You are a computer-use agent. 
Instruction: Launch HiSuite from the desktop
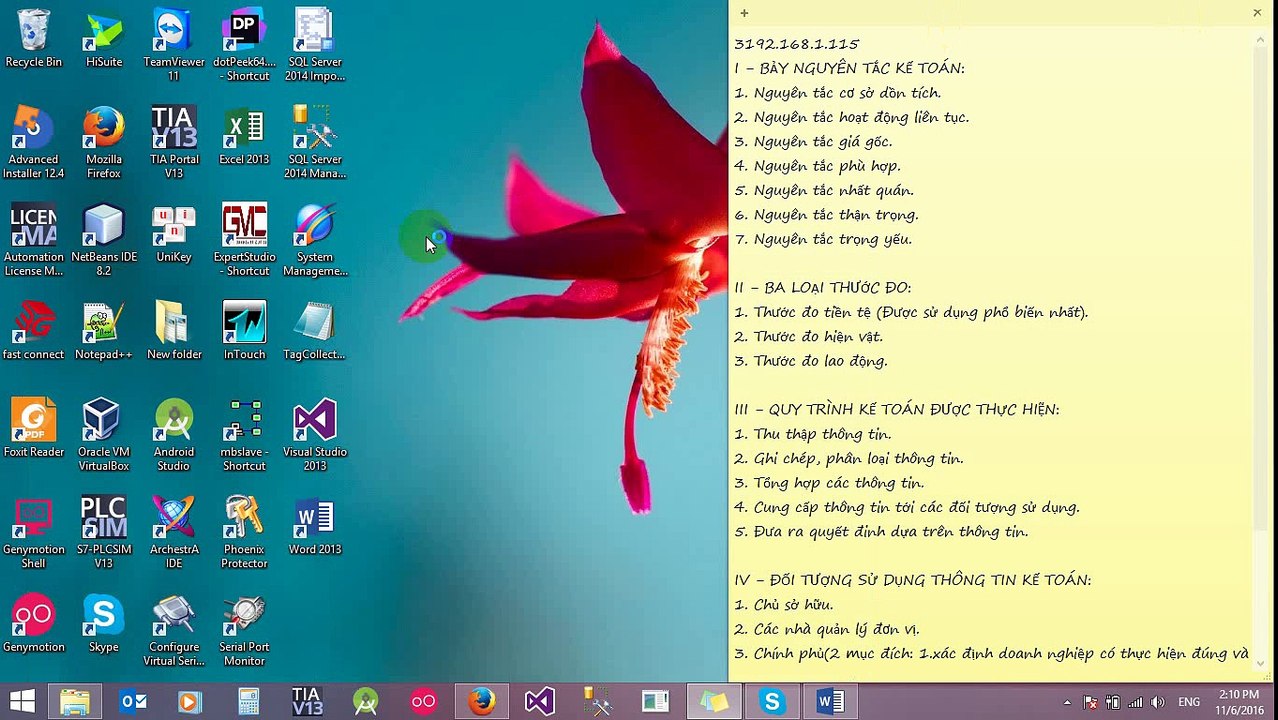tap(104, 39)
